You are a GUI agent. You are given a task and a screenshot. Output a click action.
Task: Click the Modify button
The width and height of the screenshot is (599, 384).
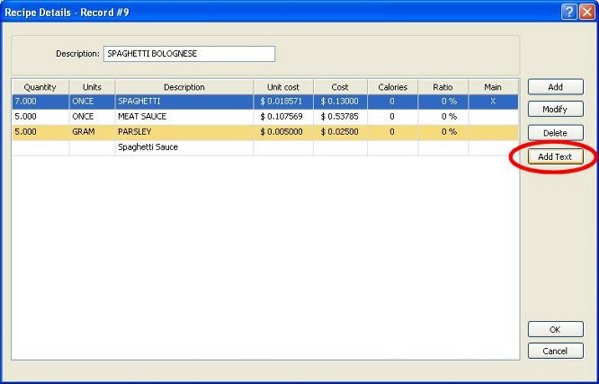tap(555, 109)
